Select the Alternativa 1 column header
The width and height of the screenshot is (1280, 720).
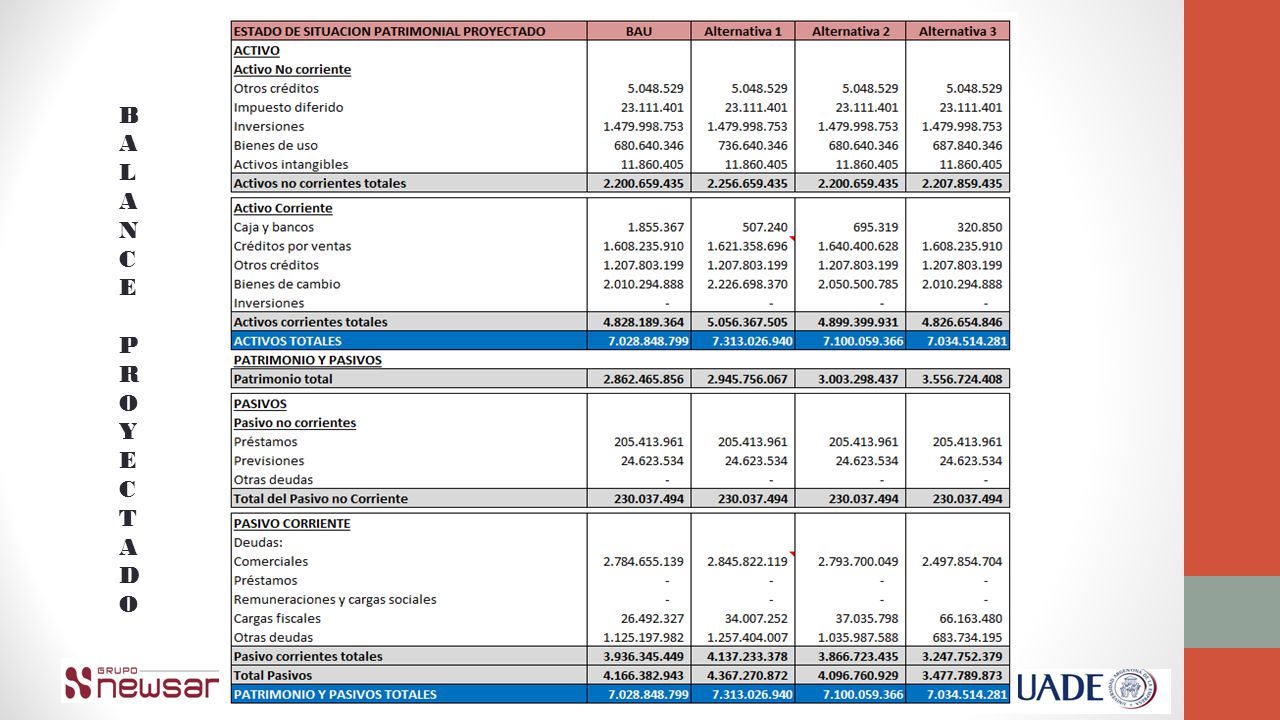coord(743,31)
